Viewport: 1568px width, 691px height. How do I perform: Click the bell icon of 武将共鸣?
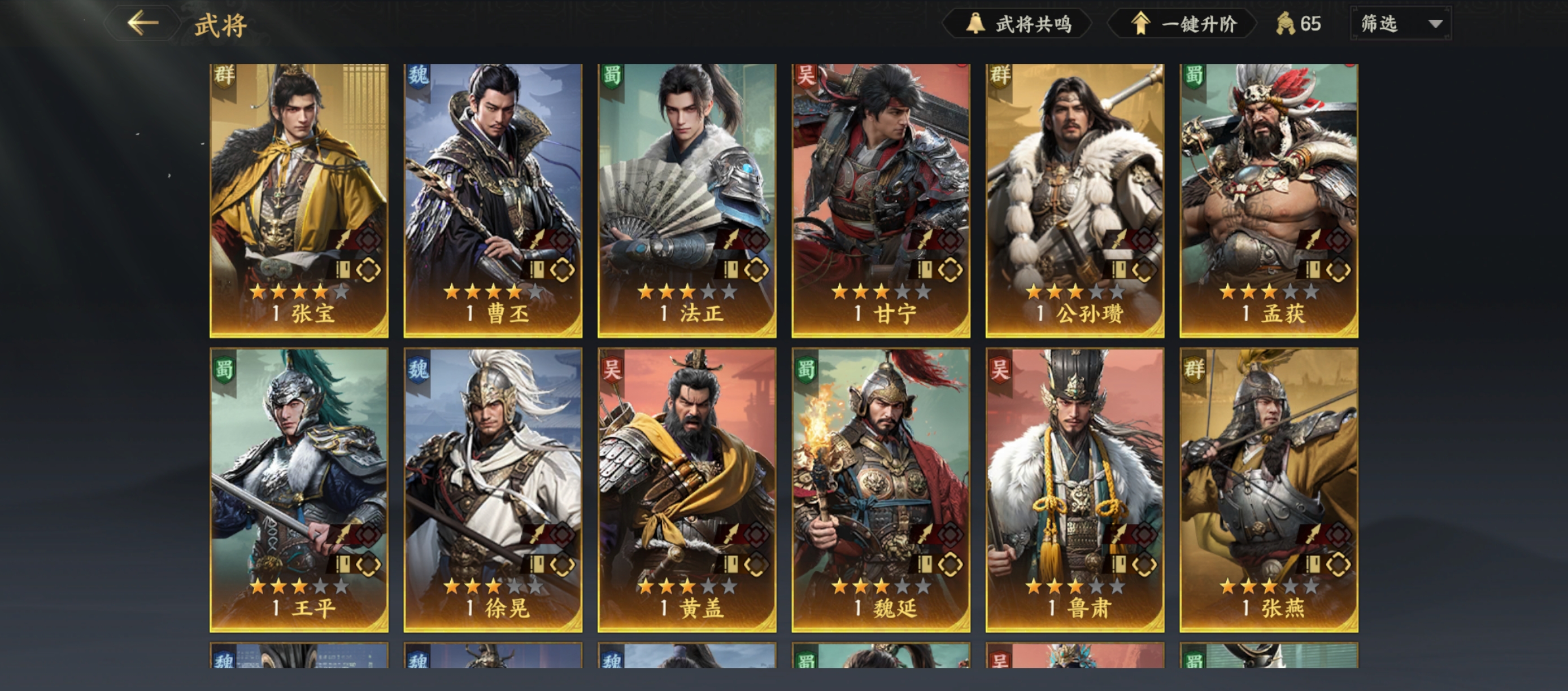click(975, 23)
